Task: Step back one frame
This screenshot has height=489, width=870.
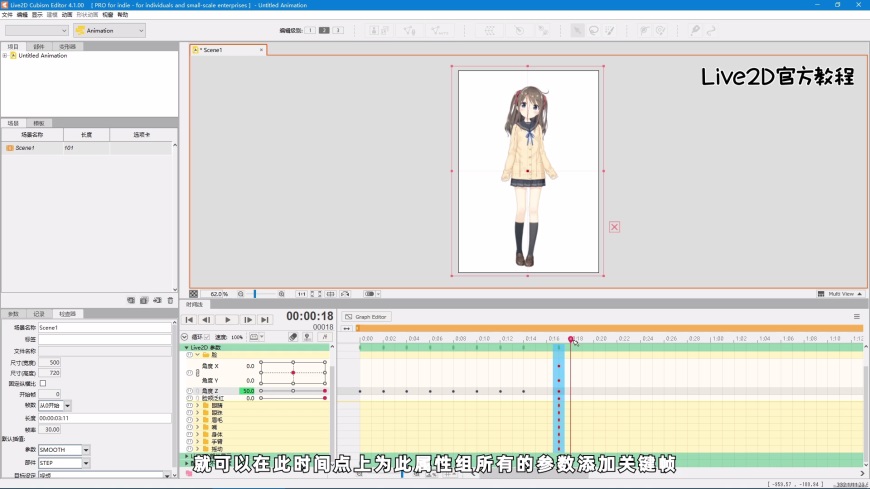Action: click(x=206, y=320)
